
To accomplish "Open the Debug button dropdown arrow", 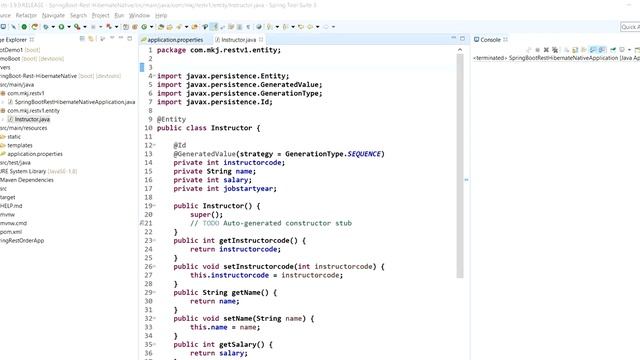I will [x=53, y=27].
